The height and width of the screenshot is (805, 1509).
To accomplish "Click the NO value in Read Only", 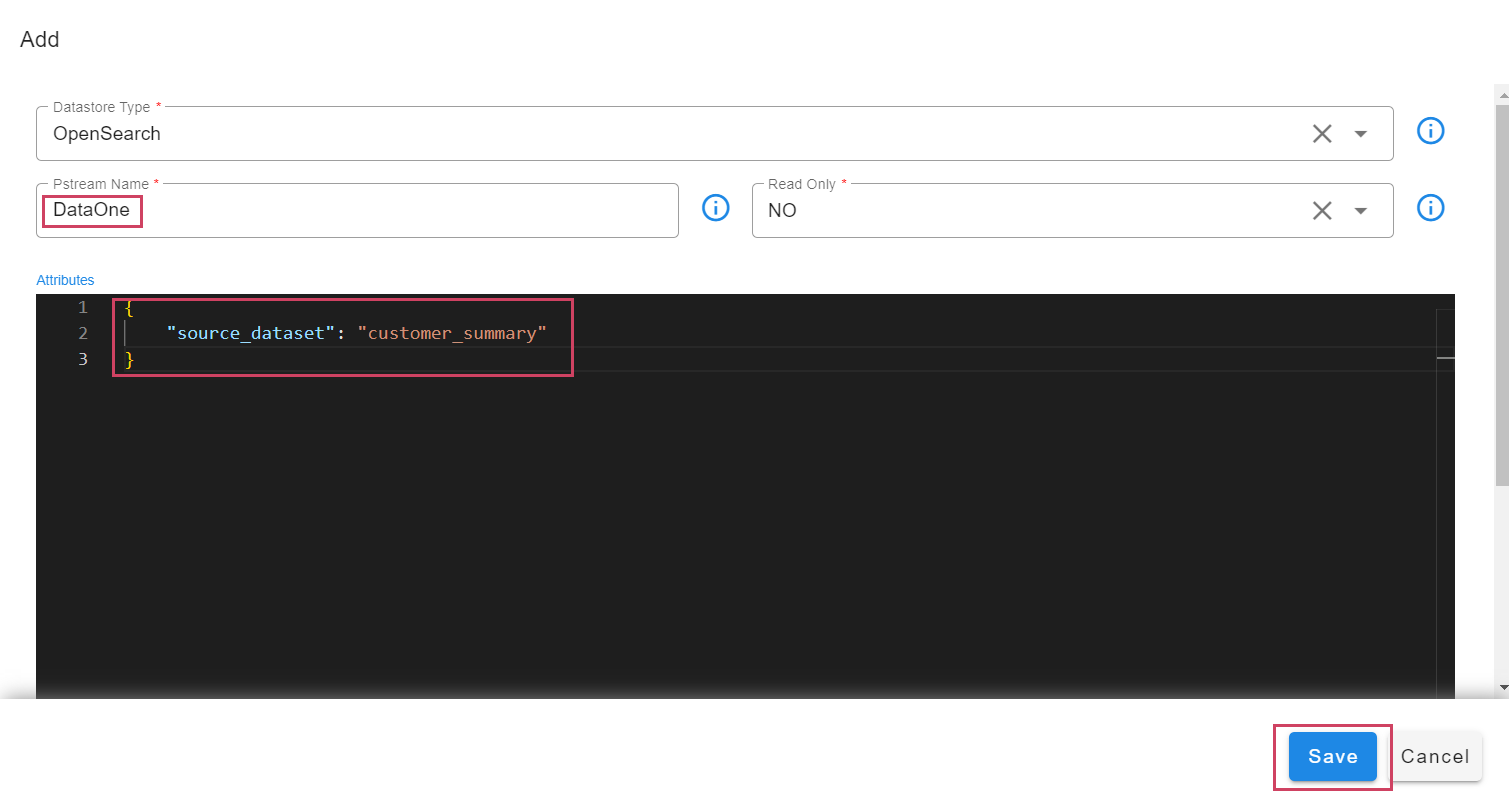I will [x=782, y=210].
